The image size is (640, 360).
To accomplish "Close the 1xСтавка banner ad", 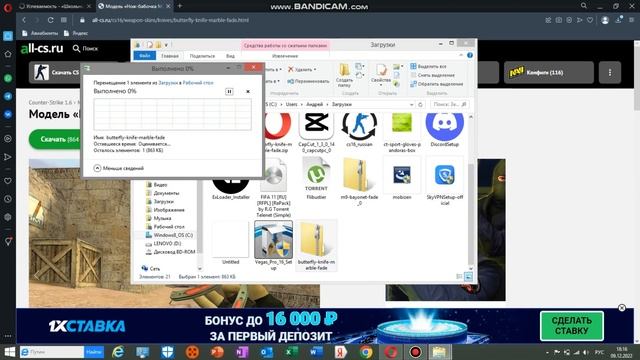I will click(x=622, y=308).
